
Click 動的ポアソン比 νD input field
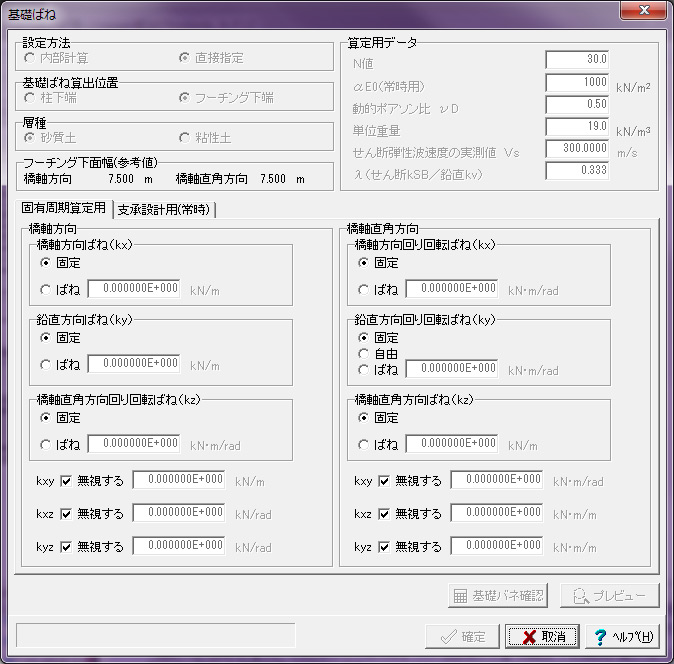tap(577, 104)
